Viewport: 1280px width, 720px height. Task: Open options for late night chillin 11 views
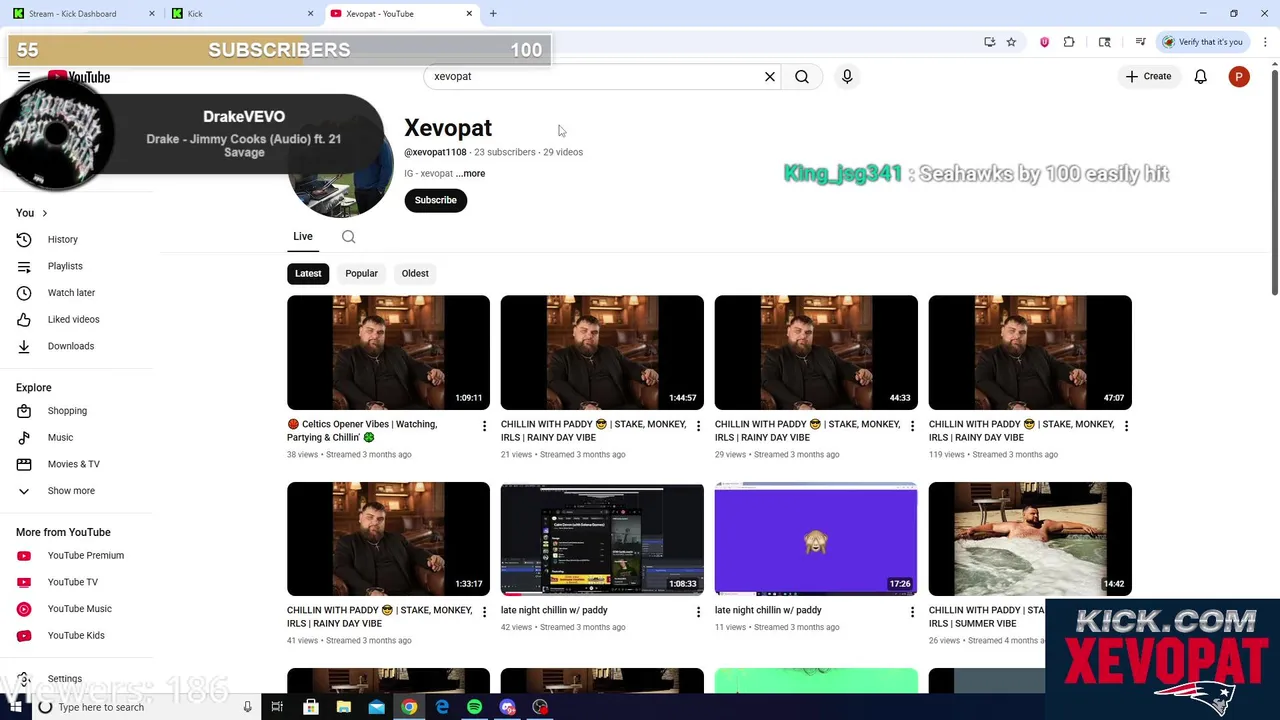click(x=912, y=612)
